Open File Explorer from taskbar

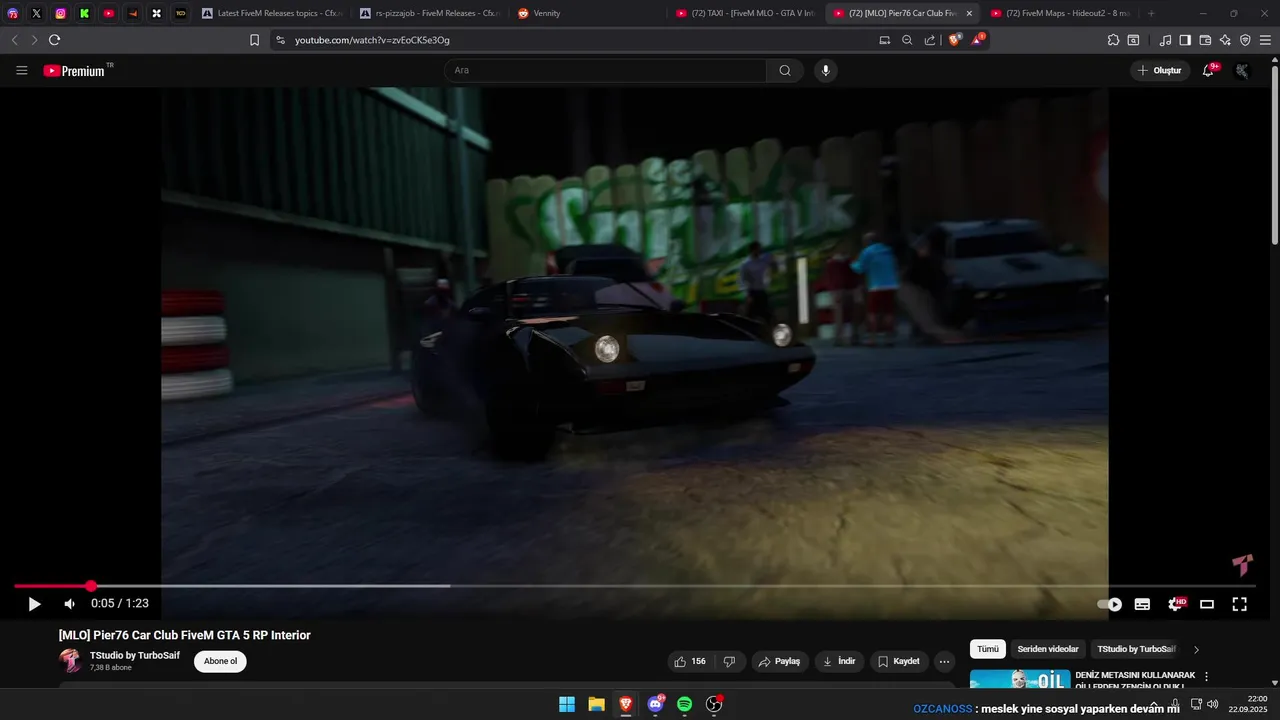(596, 704)
